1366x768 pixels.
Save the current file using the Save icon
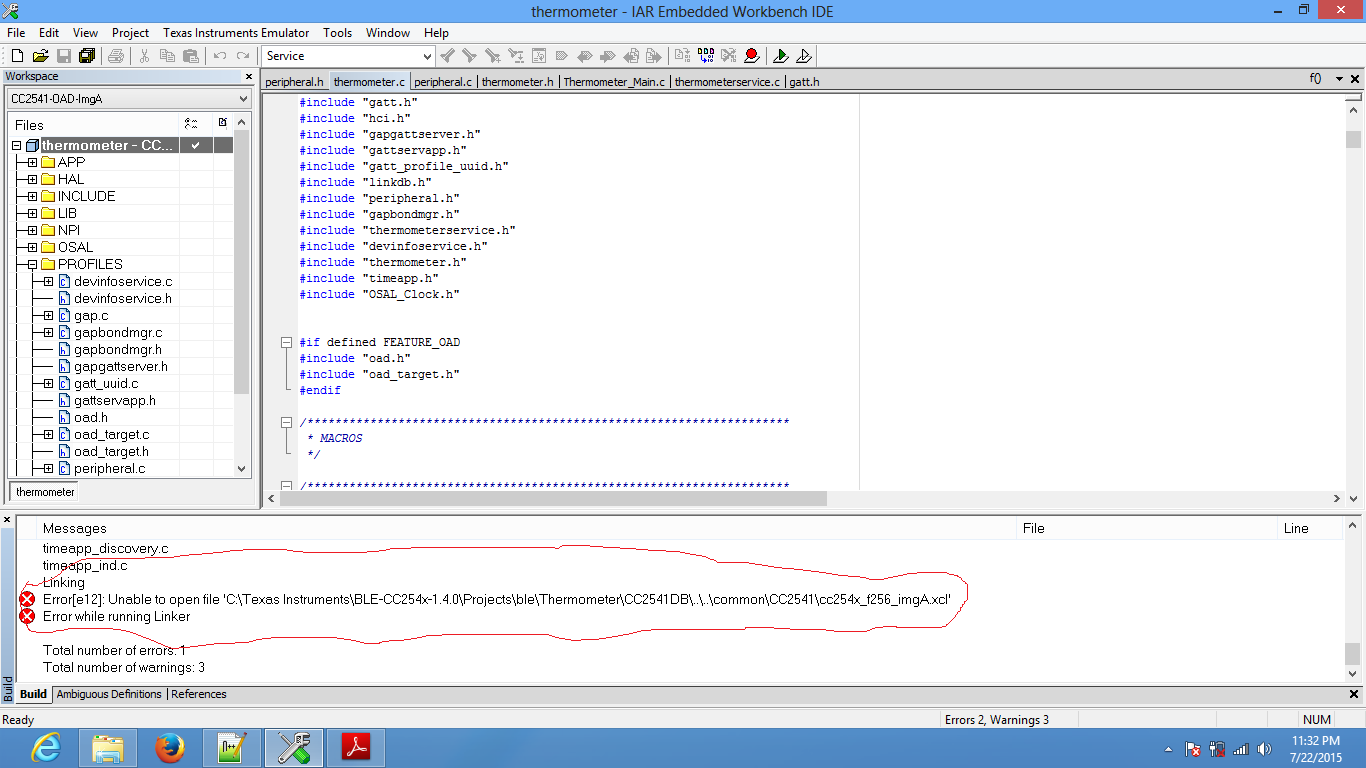[64, 56]
